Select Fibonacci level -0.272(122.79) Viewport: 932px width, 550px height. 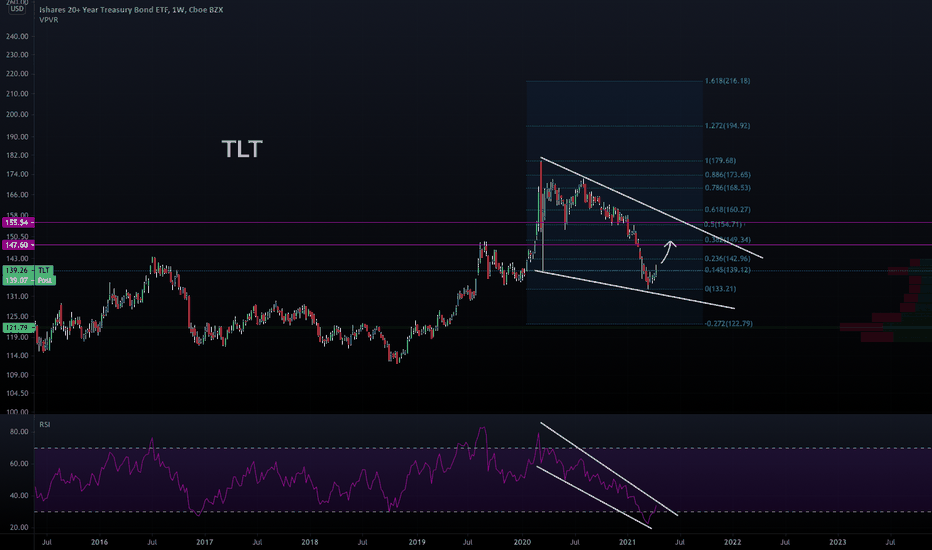[x=728, y=323]
